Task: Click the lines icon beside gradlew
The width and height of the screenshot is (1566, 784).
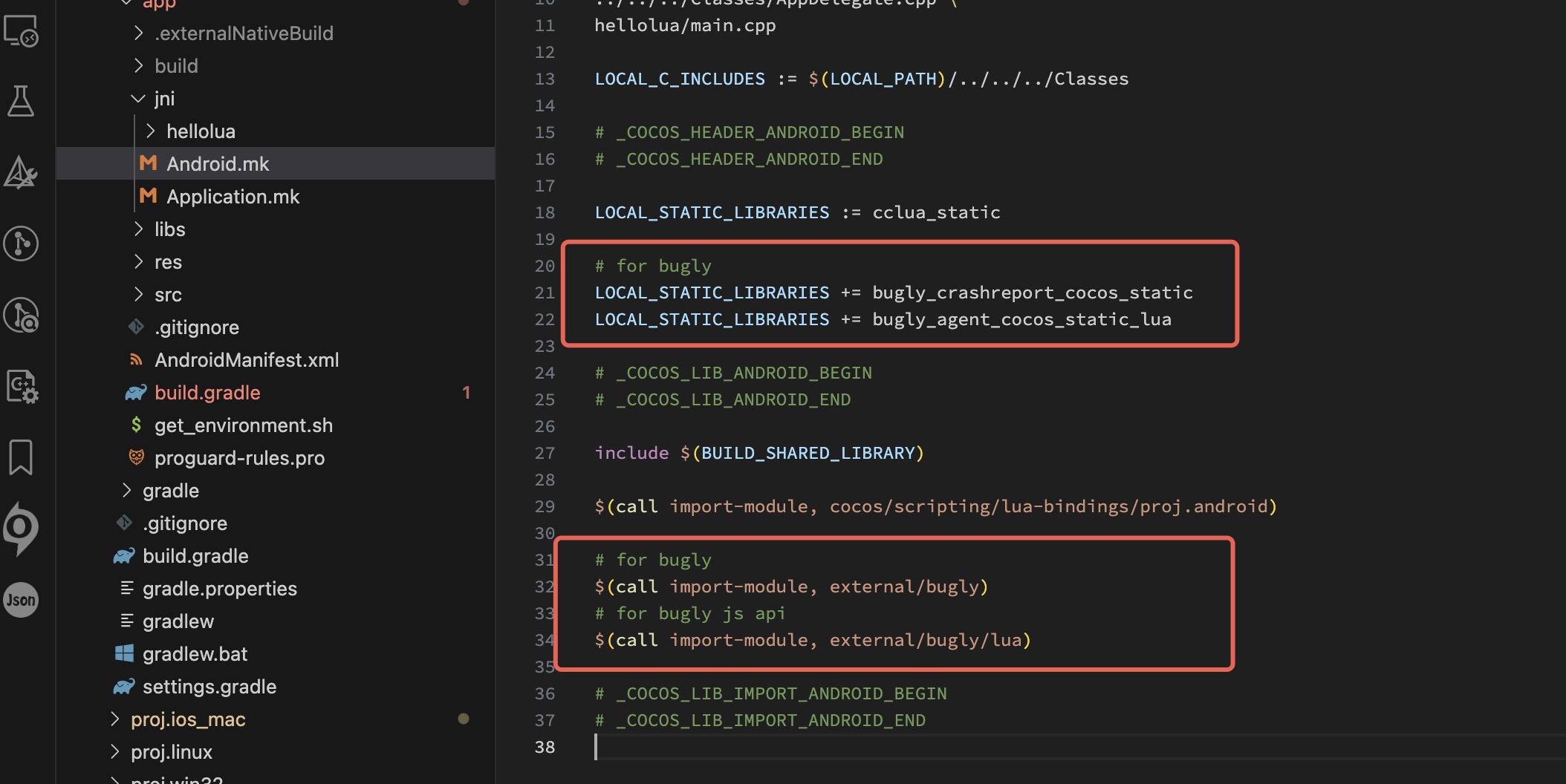Action: [x=127, y=621]
